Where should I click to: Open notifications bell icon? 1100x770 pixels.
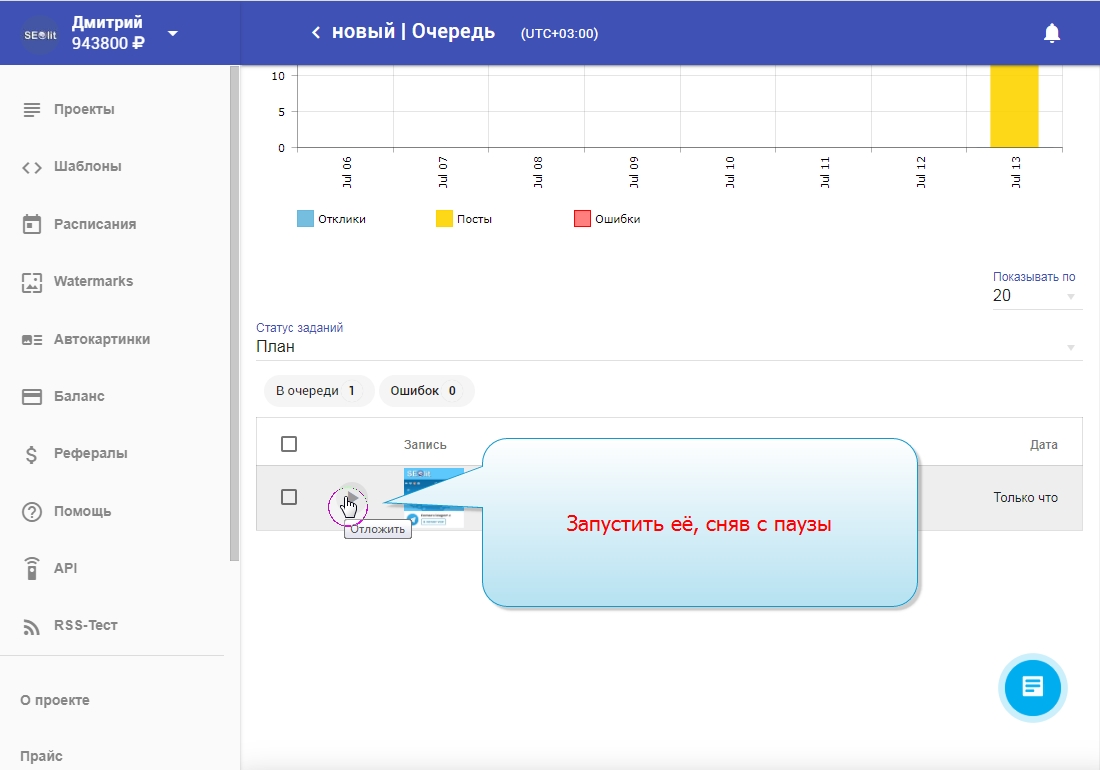click(x=1051, y=33)
